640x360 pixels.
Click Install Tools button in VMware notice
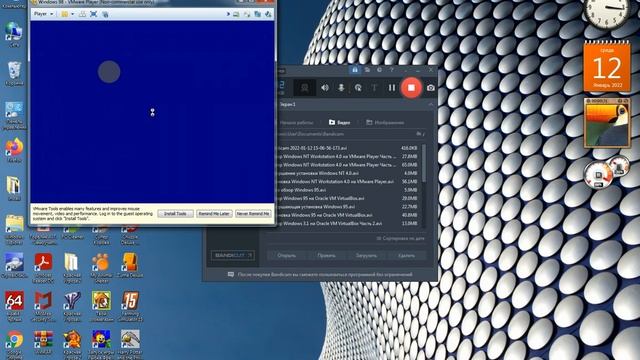tap(176, 213)
